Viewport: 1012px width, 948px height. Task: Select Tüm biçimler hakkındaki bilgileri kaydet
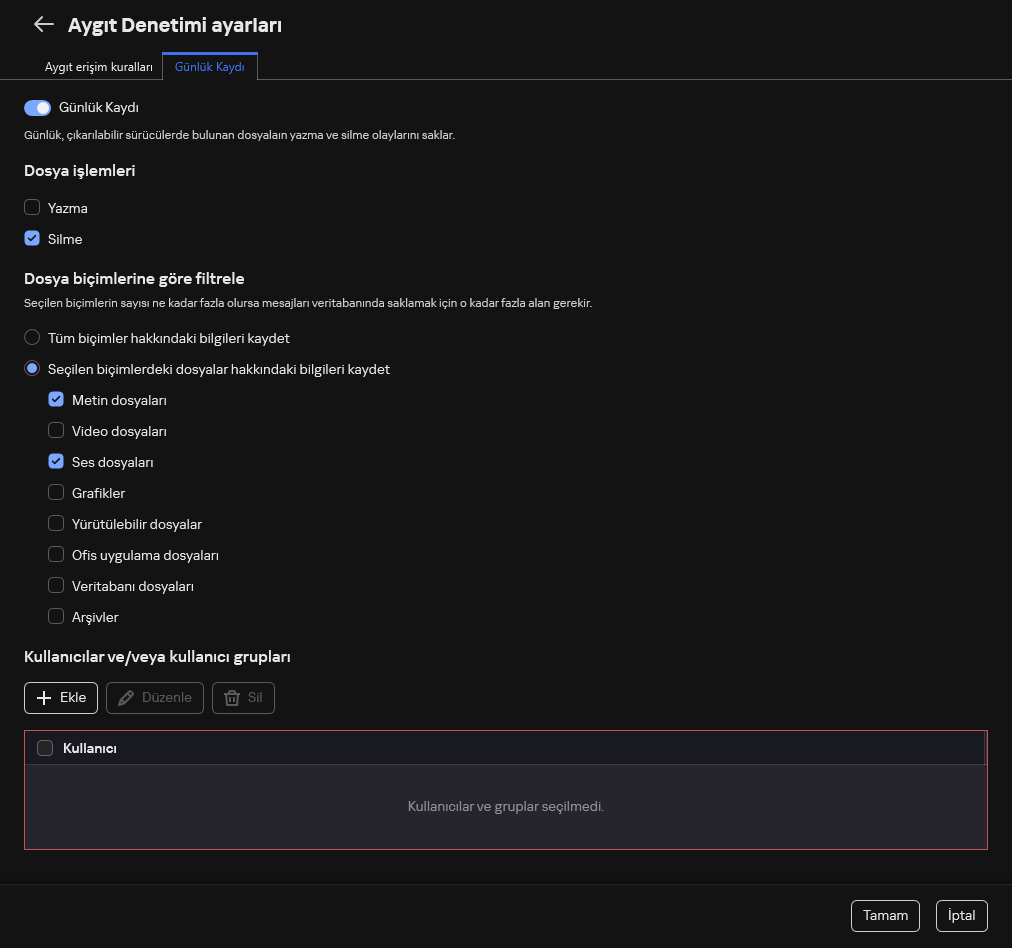pyautogui.click(x=32, y=338)
